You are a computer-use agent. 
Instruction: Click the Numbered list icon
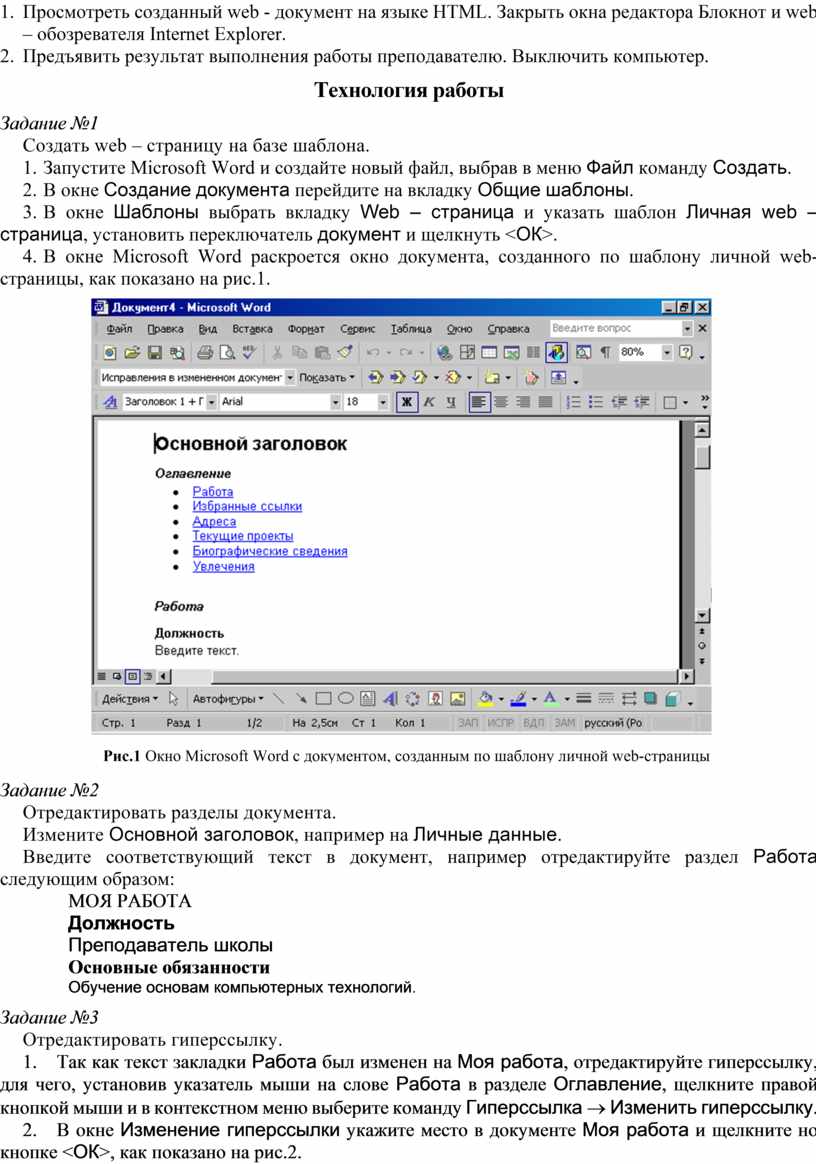573,402
